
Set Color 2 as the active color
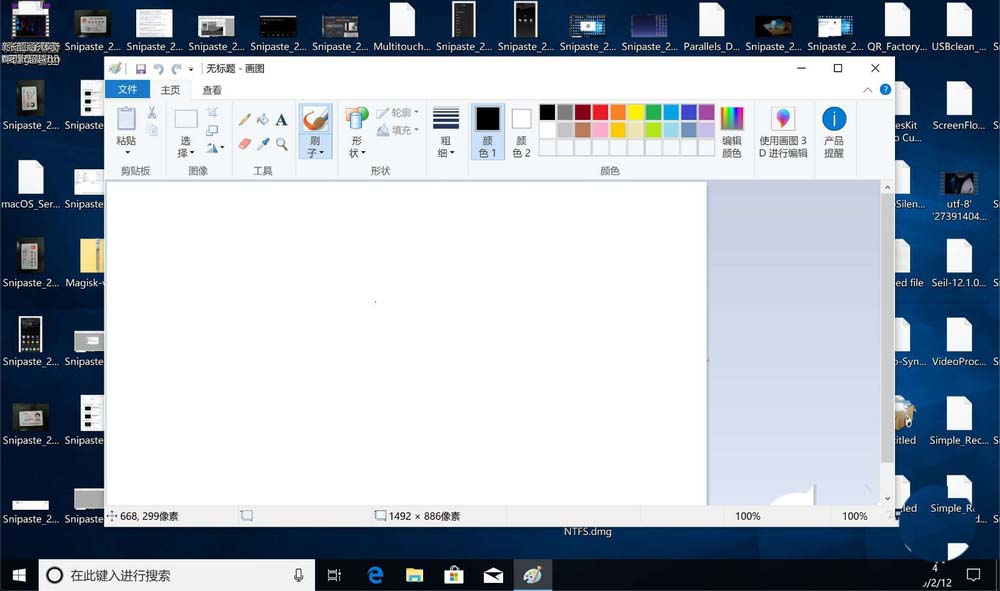[520, 130]
